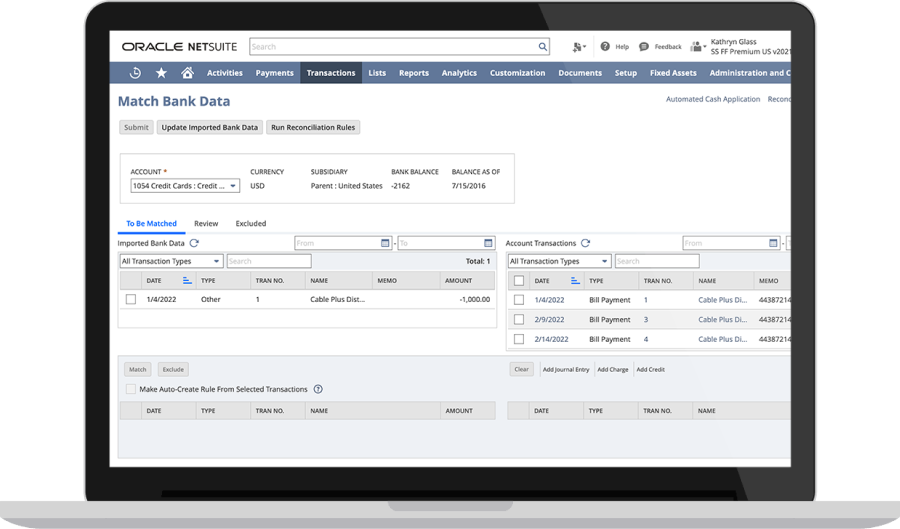
Task: Click the global Search field
Action: coord(393,46)
